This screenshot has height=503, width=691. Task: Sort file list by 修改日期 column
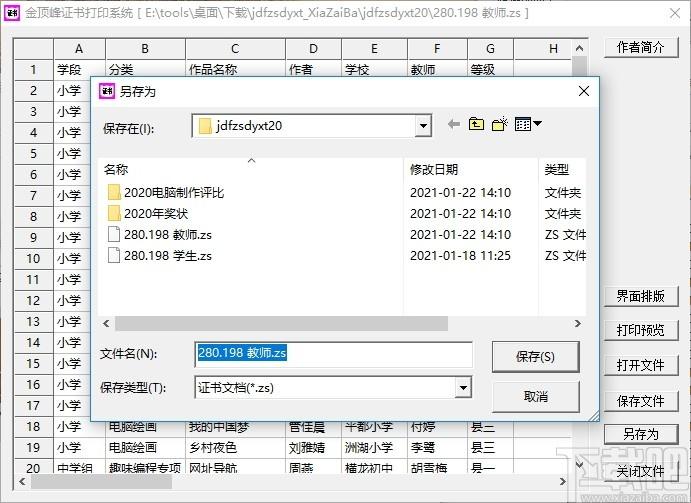click(434, 170)
